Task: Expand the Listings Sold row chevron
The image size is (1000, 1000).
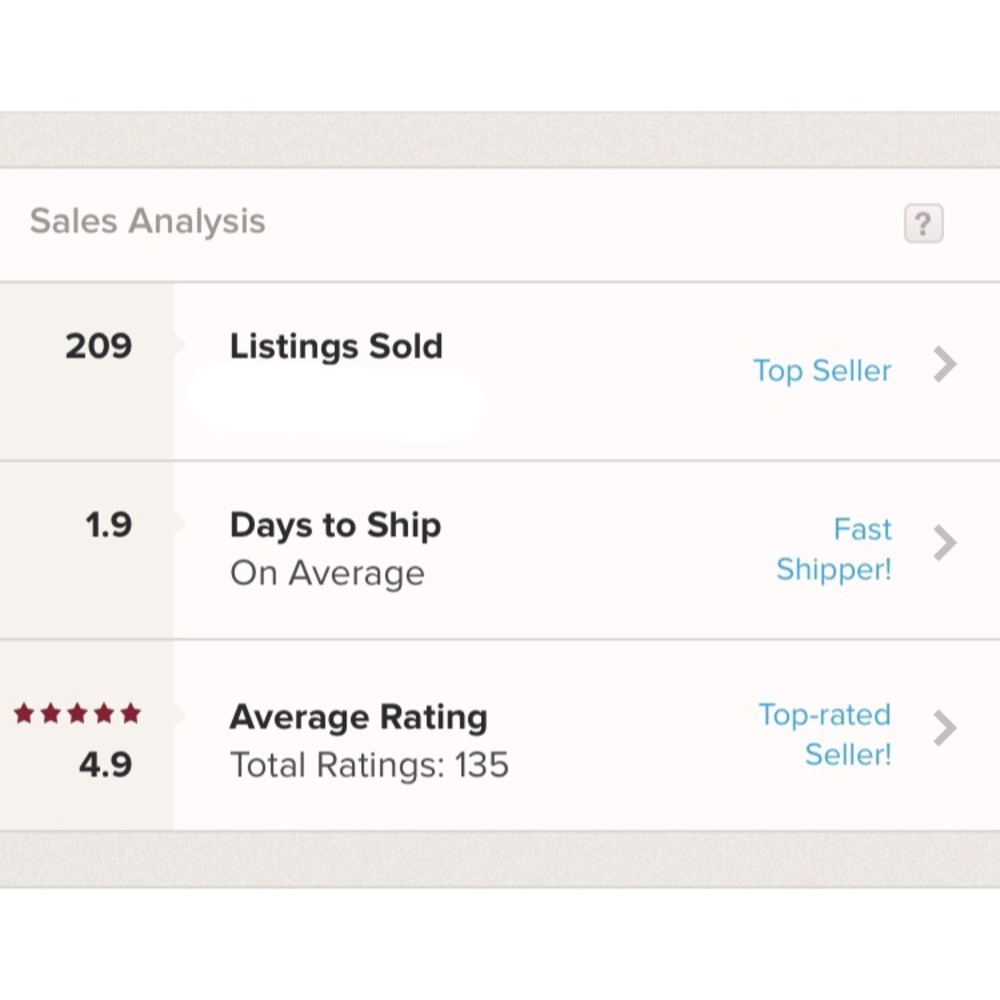Action: [x=944, y=366]
